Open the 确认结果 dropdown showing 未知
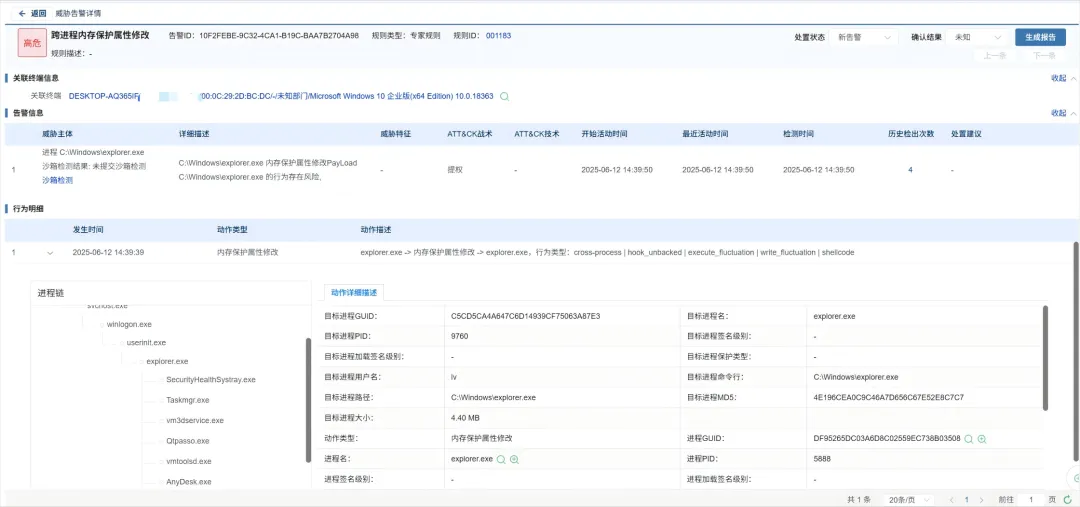 click(x=977, y=37)
